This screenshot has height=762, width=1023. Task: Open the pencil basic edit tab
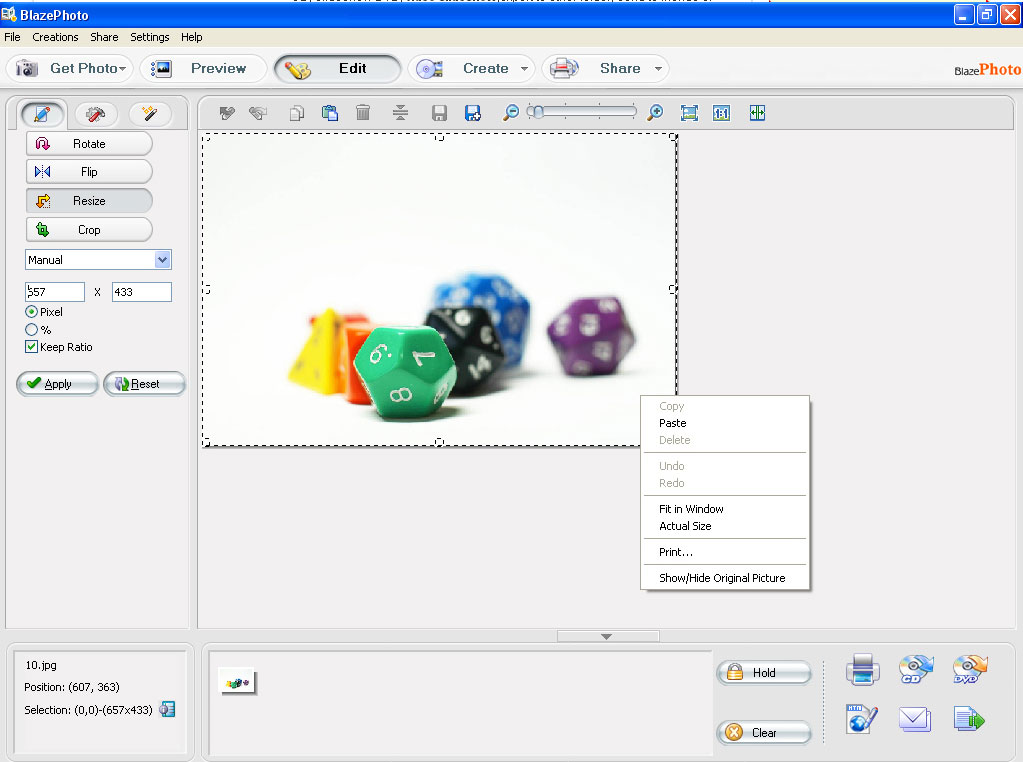(x=42, y=114)
